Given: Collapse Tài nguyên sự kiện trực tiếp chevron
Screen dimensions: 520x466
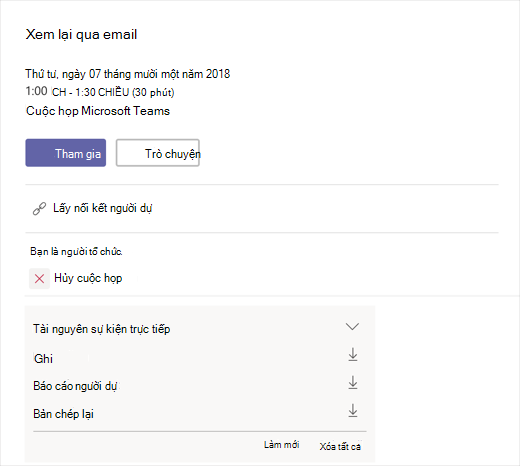Looking at the screenshot, I should pyautogui.click(x=352, y=326).
